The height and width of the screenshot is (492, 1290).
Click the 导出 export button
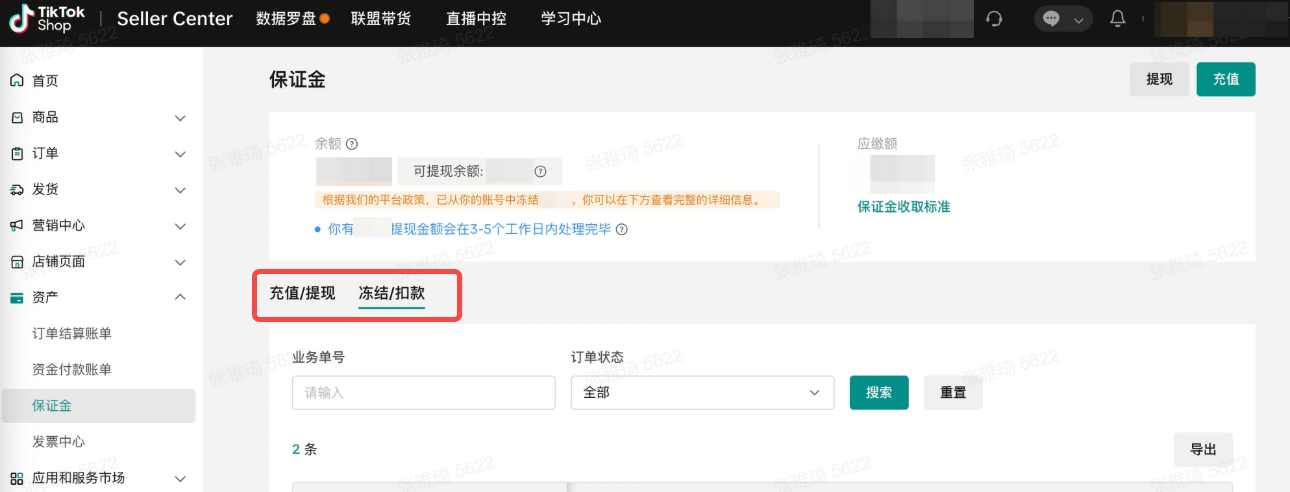pos(1203,450)
